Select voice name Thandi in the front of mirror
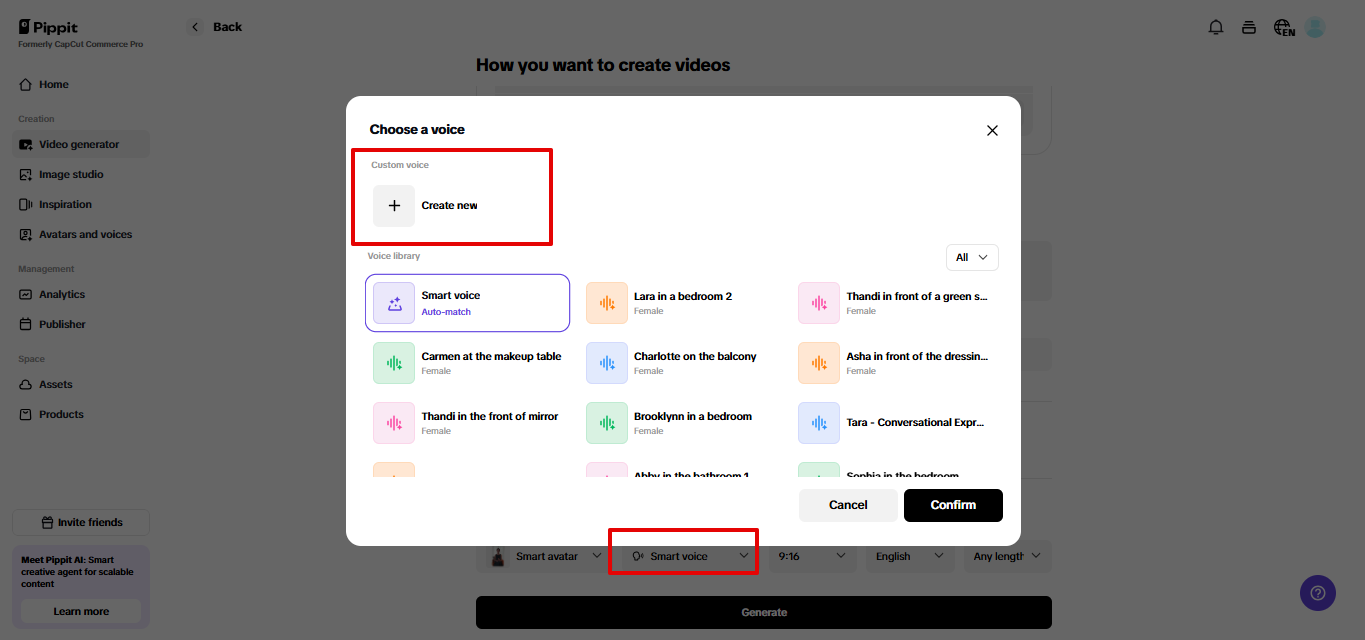1365x640 pixels. pos(490,416)
